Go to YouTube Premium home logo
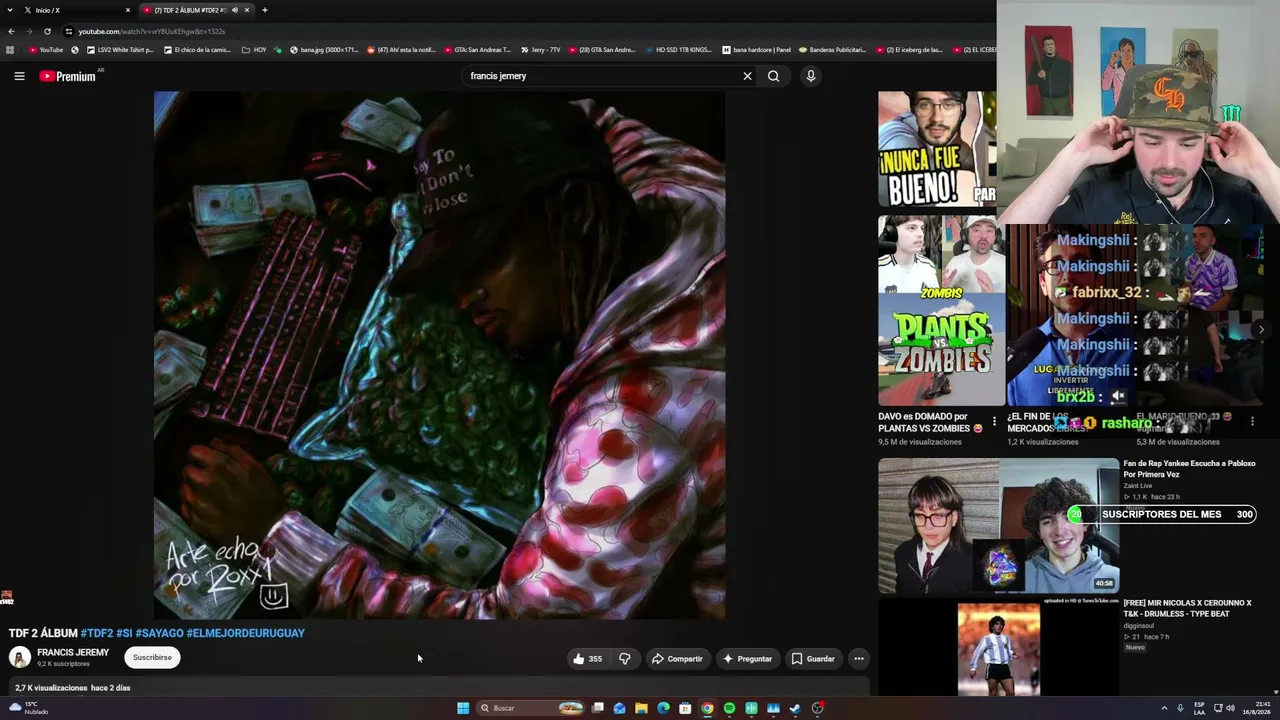This screenshot has width=1280, height=720. 68,76
